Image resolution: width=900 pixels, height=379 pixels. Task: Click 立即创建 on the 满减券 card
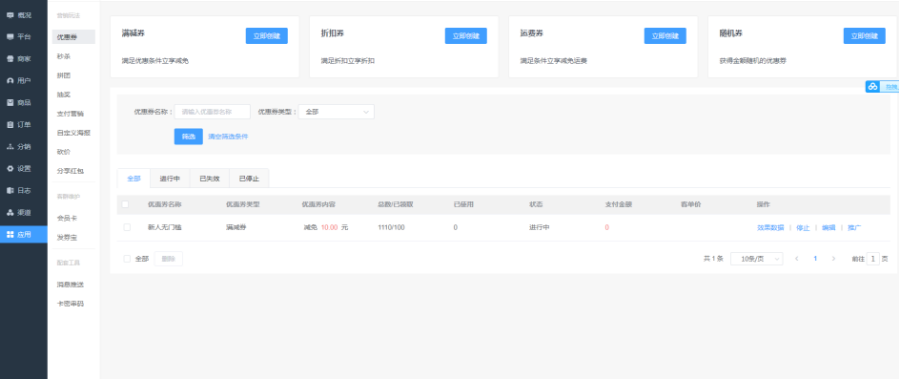267,36
